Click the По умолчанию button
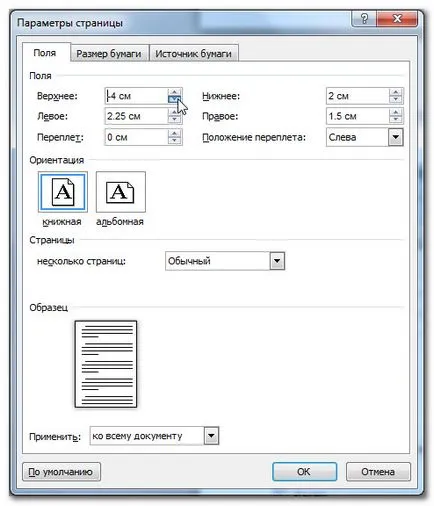The image size is (434, 506). (x=61, y=472)
